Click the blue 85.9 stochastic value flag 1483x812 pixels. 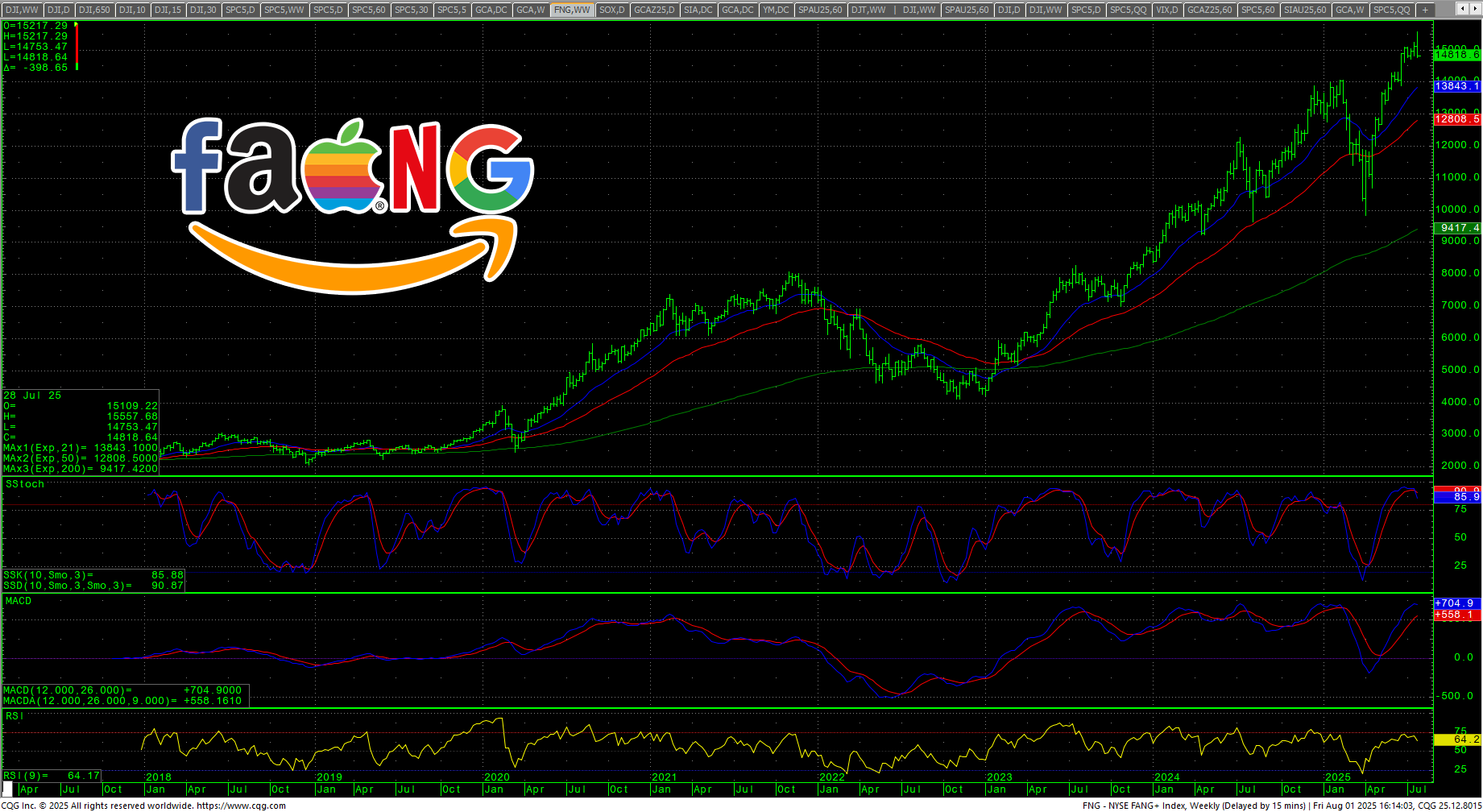[1457, 497]
